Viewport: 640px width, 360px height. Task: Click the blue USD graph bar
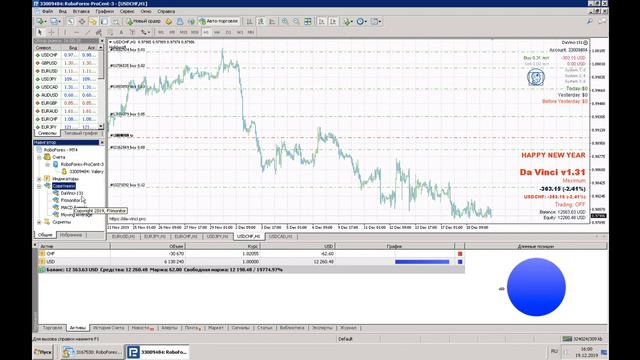[x=422, y=262]
